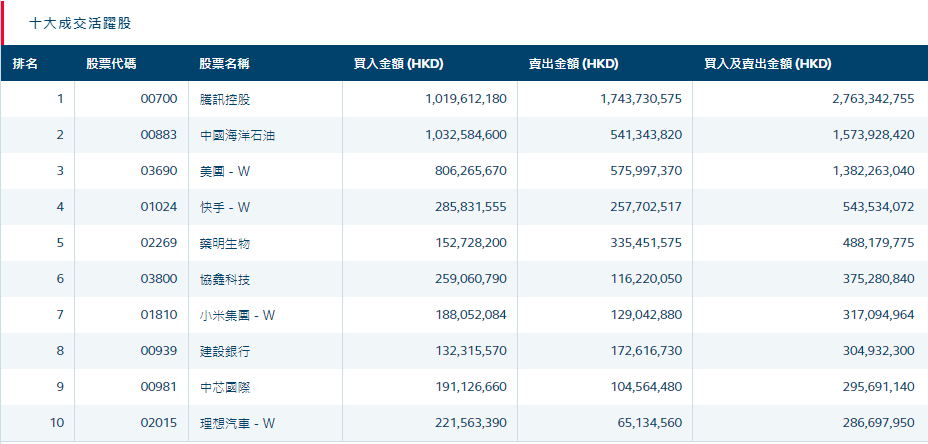Screen dimensions: 928x444
Task: Click total amount 295,691,140
Action: coord(878,387)
